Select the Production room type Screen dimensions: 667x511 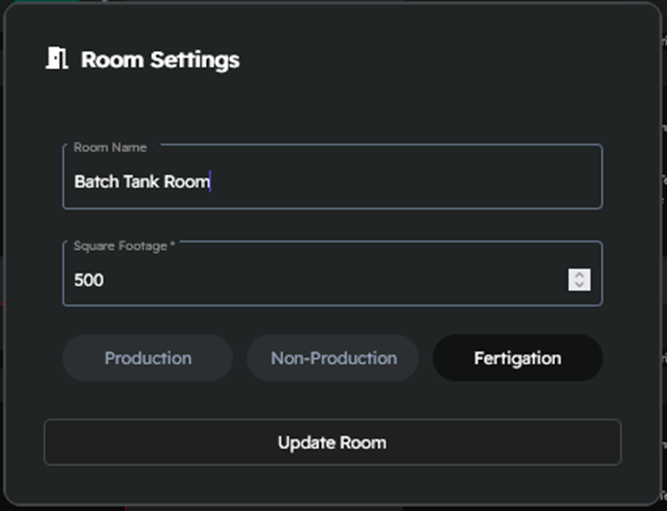(x=148, y=358)
